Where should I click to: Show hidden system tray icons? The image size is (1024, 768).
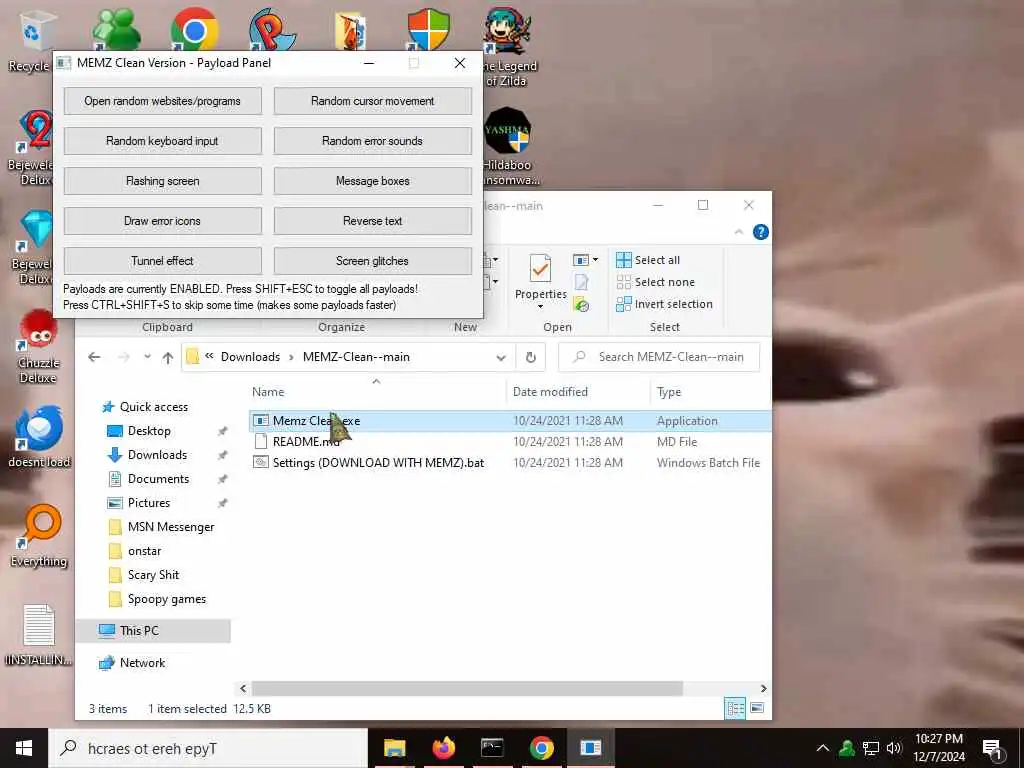click(823, 748)
